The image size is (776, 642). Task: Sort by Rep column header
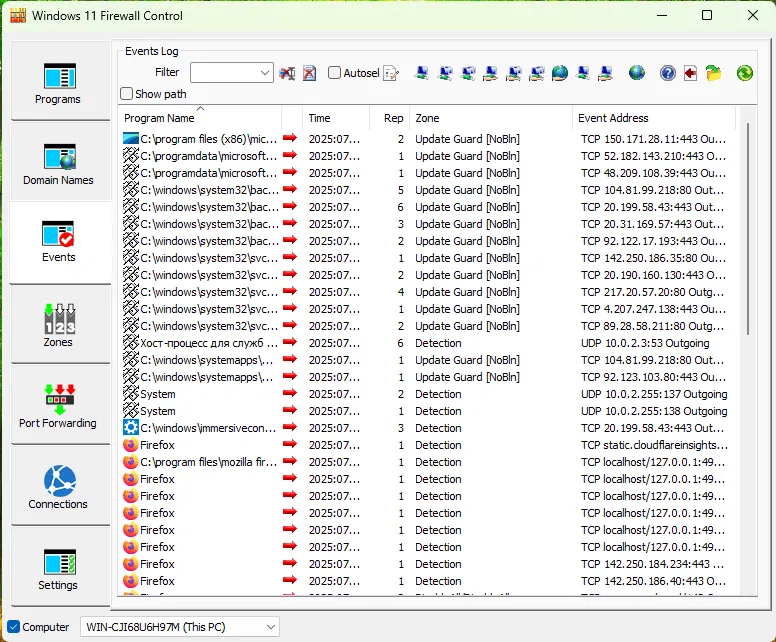[x=389, y=118]
